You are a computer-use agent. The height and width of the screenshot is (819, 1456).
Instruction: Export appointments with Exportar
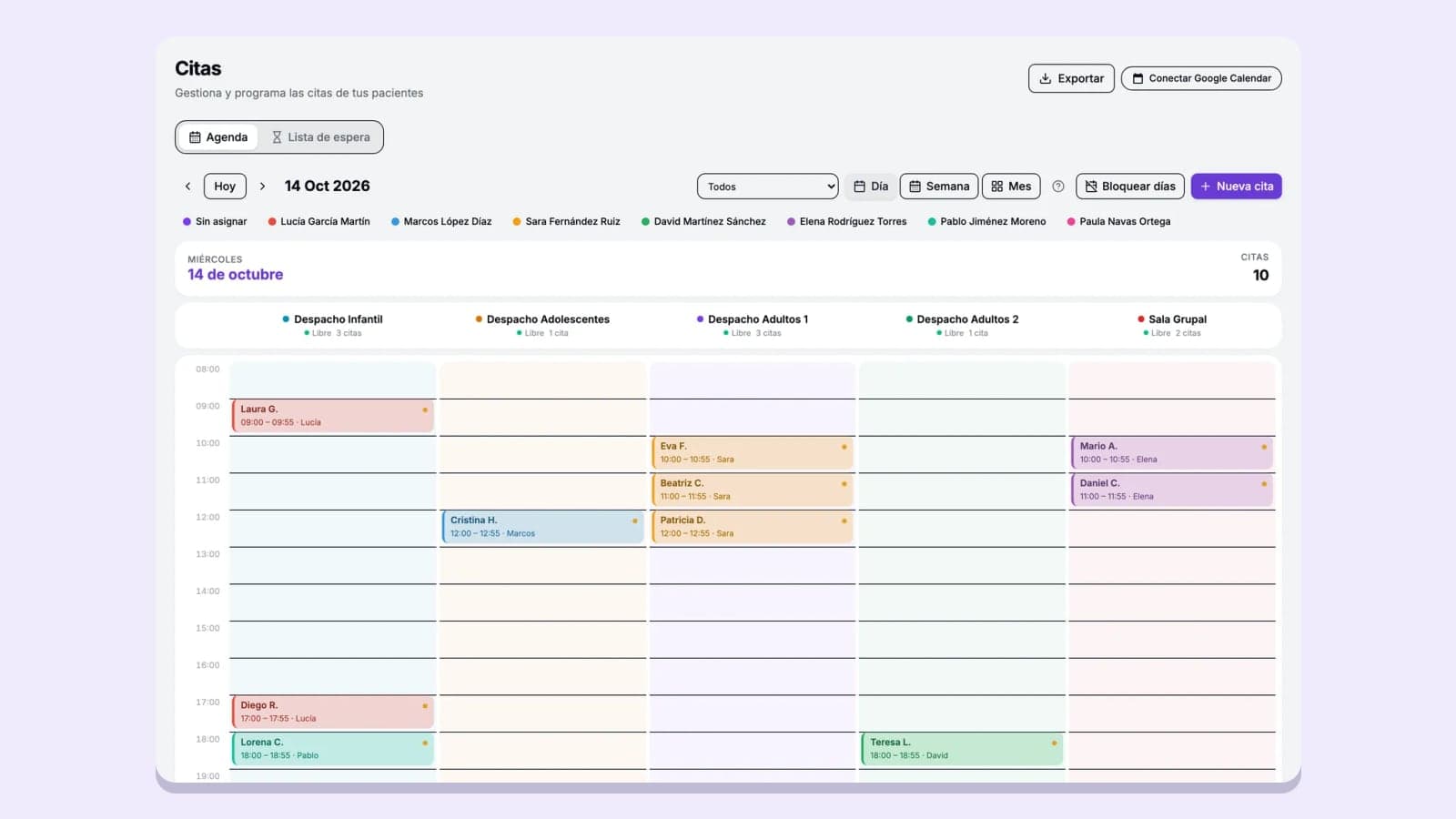click(x=1071, y=78)
